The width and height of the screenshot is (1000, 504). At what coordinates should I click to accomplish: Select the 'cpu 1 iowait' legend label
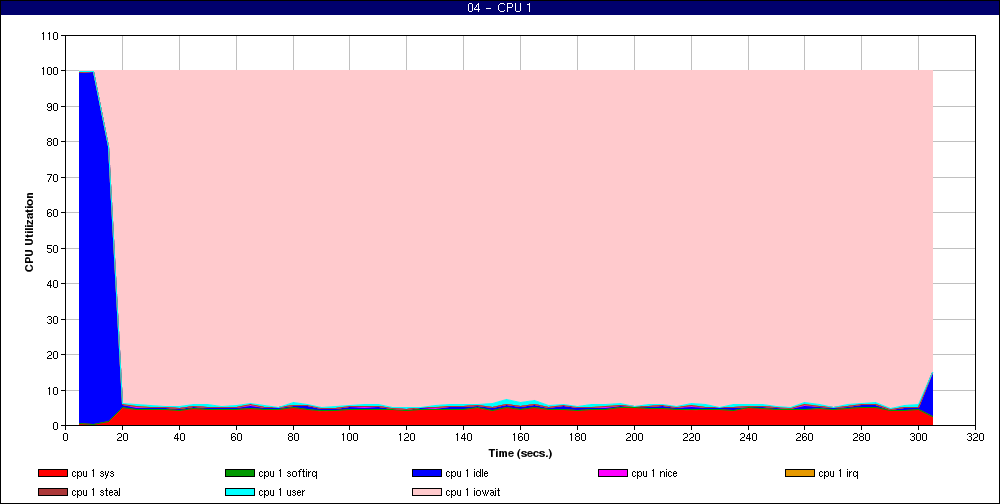(473, 493)
